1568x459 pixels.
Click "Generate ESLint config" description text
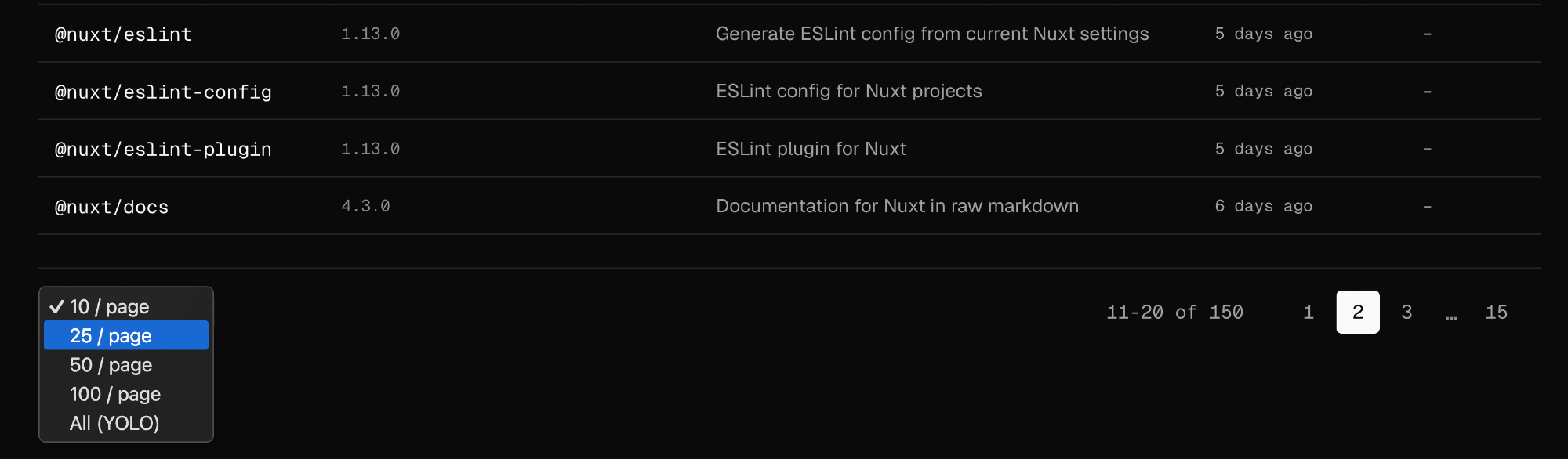931,34
